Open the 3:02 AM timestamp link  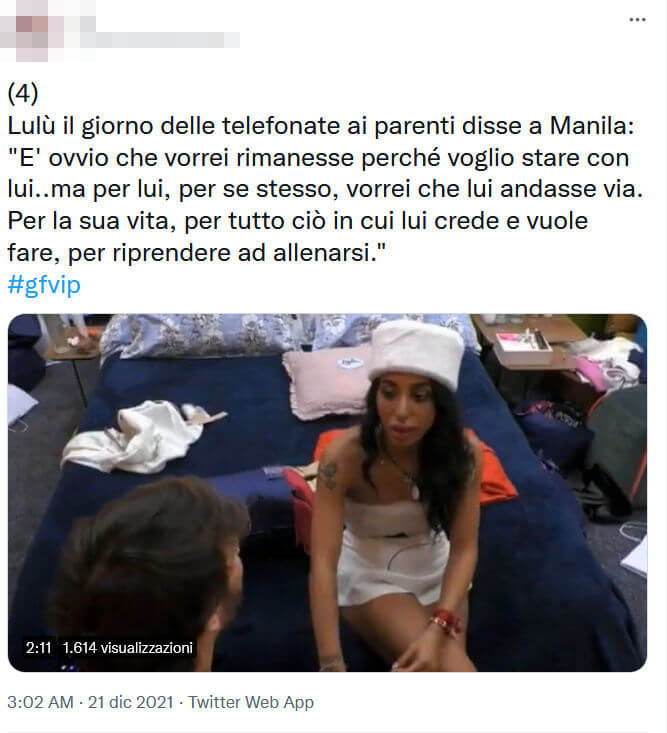(41, 702)
